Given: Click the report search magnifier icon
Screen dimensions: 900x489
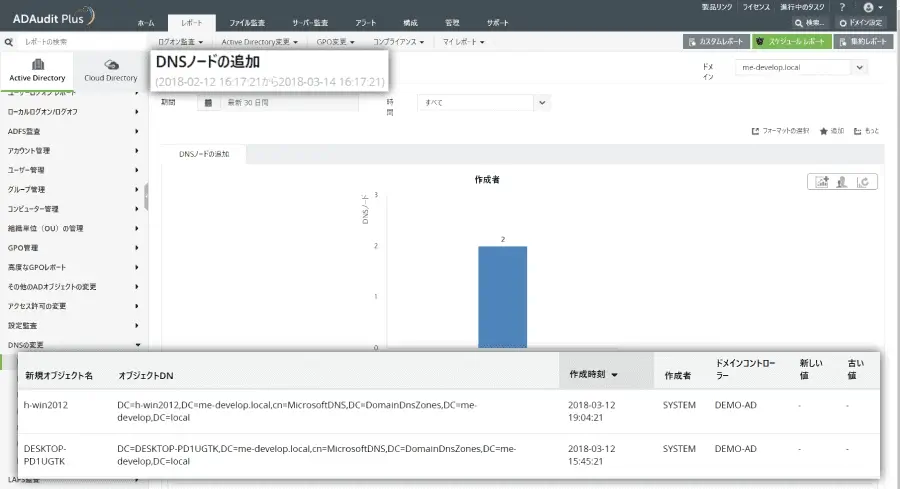Looking at the screenshot, I should (9, 42).
